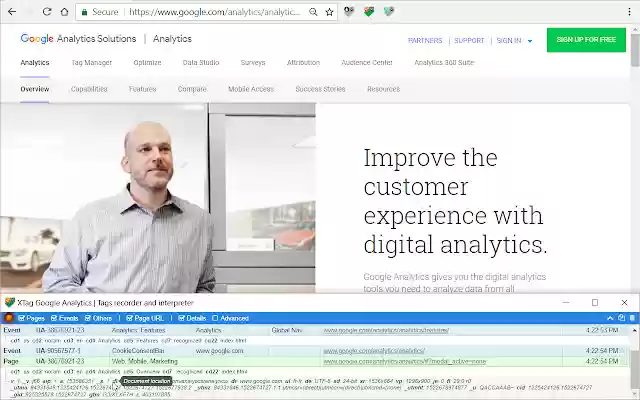
Task: Select the Overview sub-navigation item
Action: click(35, 89)
